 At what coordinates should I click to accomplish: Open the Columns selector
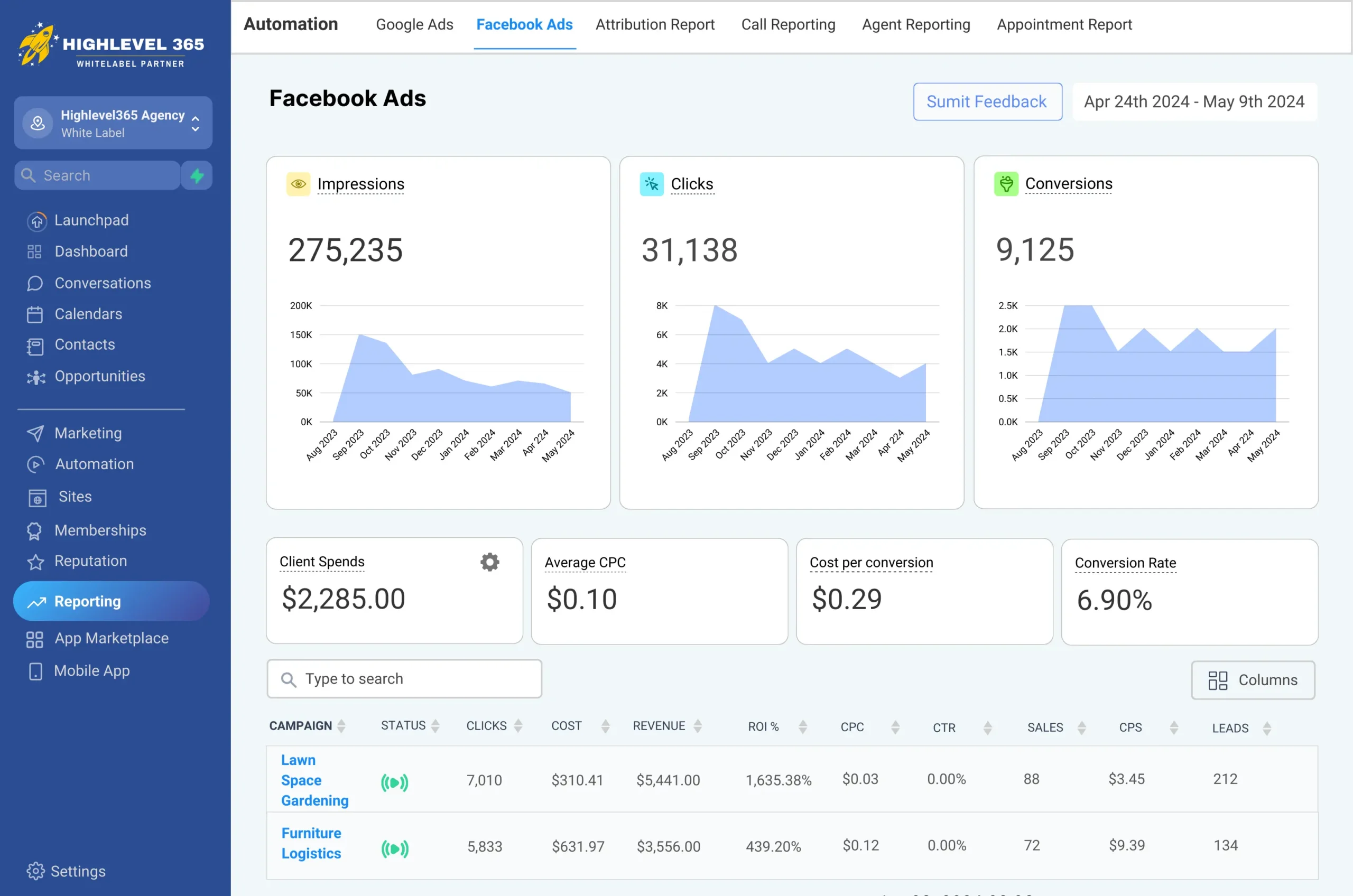click(1253, 680)
